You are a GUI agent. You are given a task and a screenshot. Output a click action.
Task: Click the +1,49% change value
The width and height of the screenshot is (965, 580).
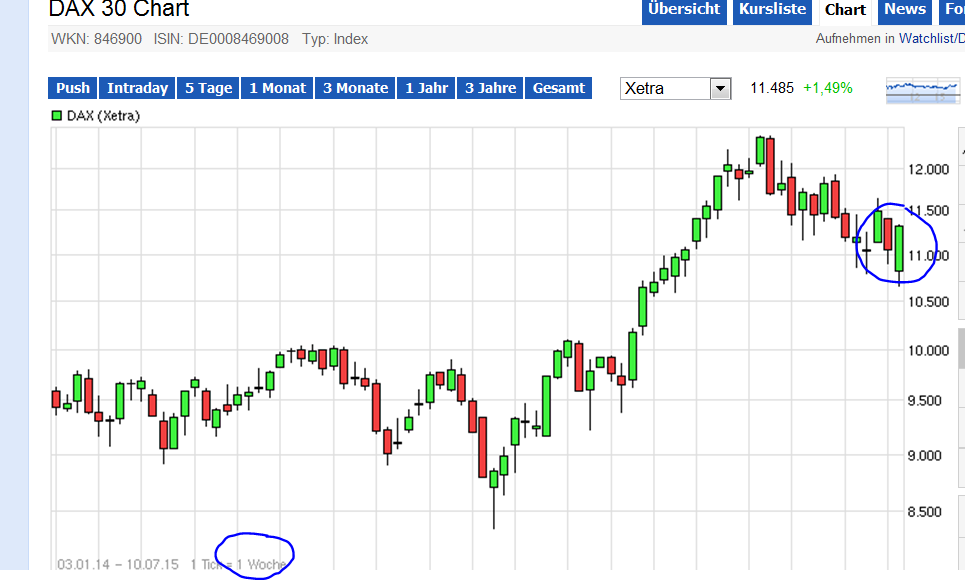[x=828, y=88]
